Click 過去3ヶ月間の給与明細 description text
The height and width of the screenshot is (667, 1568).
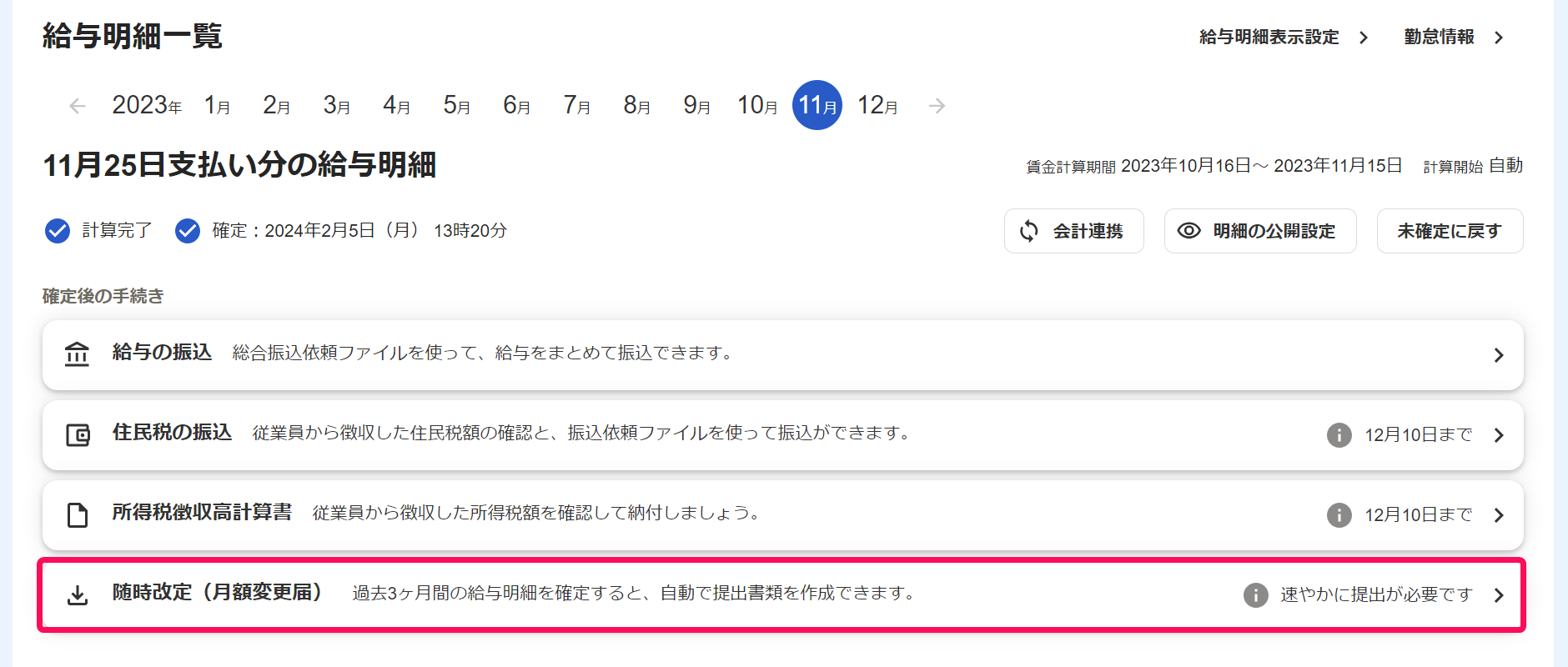(x=636, y=594)
